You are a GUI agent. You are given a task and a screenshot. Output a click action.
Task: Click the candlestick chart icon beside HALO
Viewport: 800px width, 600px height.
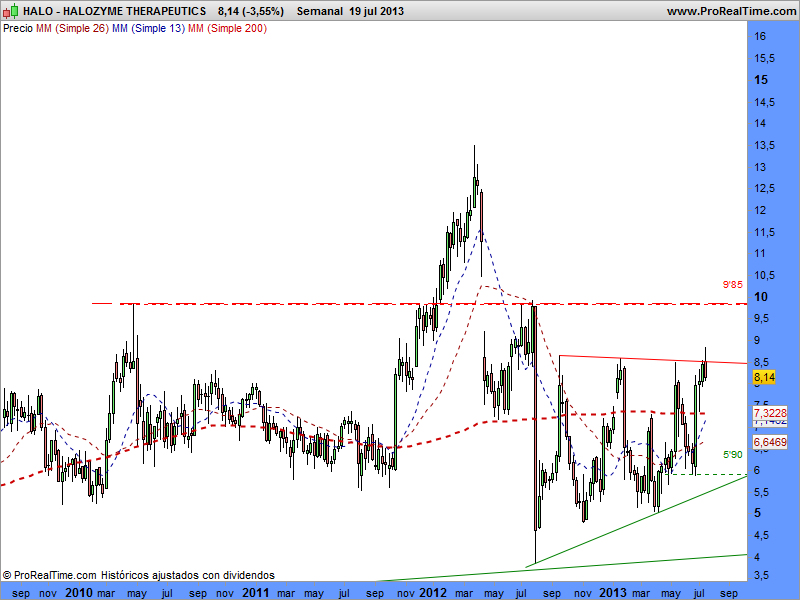[11, 11]
